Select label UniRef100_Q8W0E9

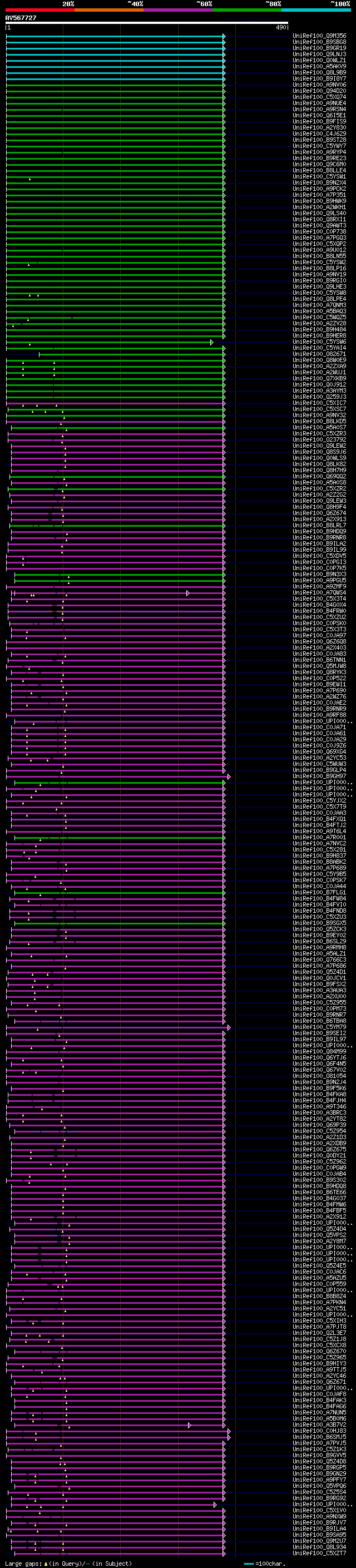(319, 360)
